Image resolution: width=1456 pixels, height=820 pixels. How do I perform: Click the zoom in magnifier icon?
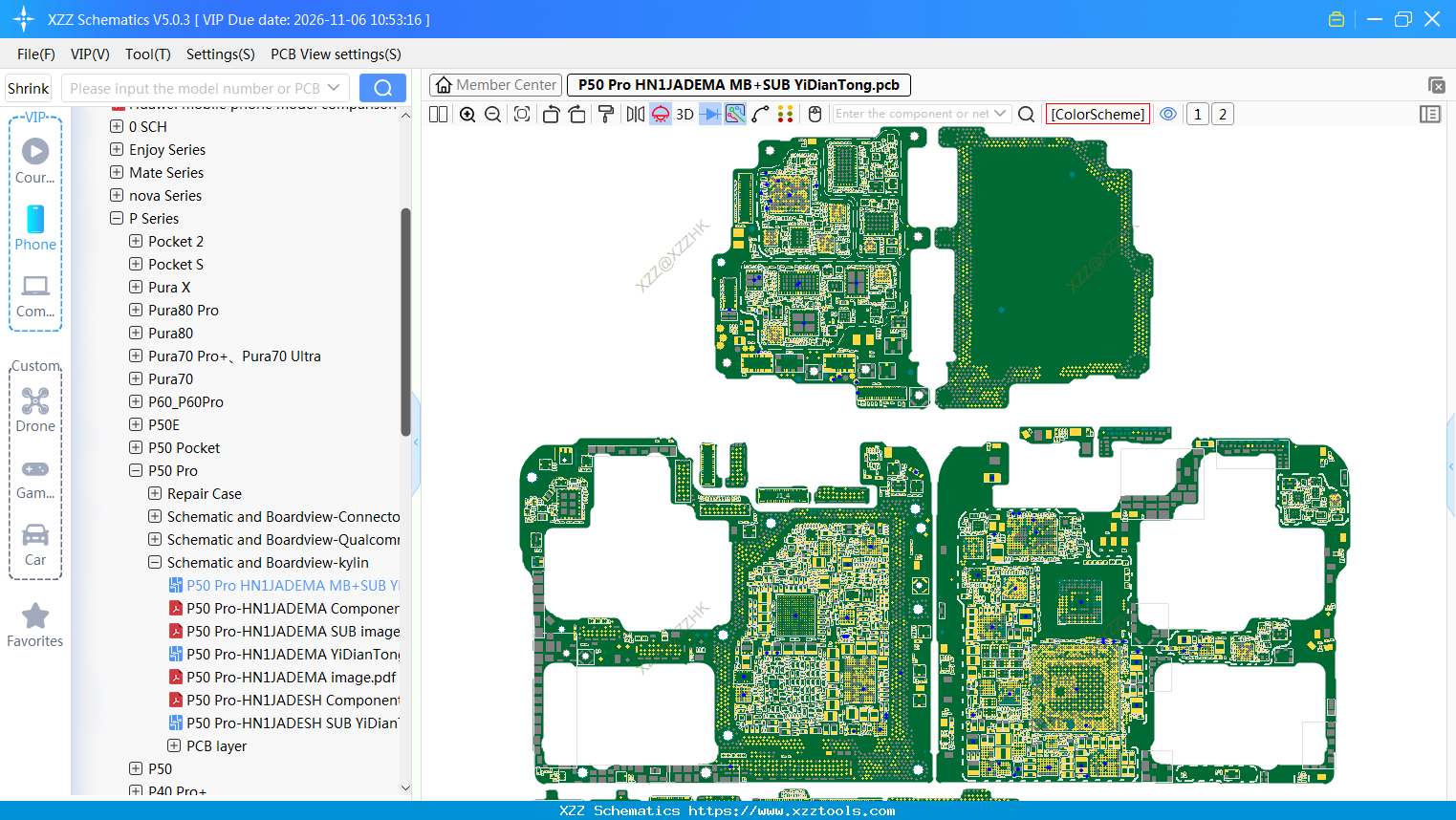[467, 115]
